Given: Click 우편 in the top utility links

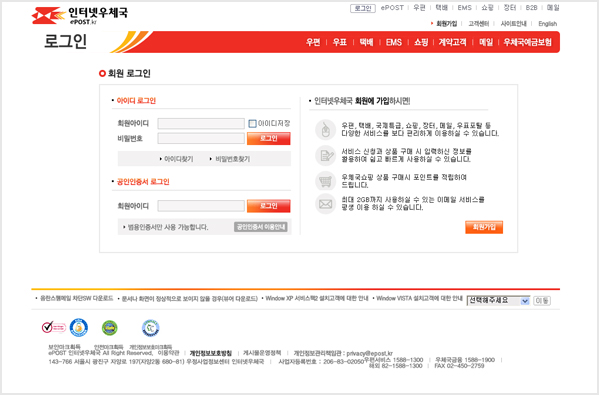Looking at the screenshot, I should pyautogui.click(x=419, y=8).
